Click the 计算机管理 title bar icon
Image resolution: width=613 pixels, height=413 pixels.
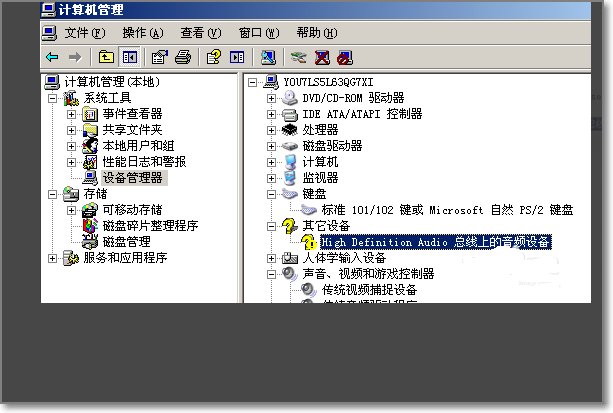pos(48,10)
